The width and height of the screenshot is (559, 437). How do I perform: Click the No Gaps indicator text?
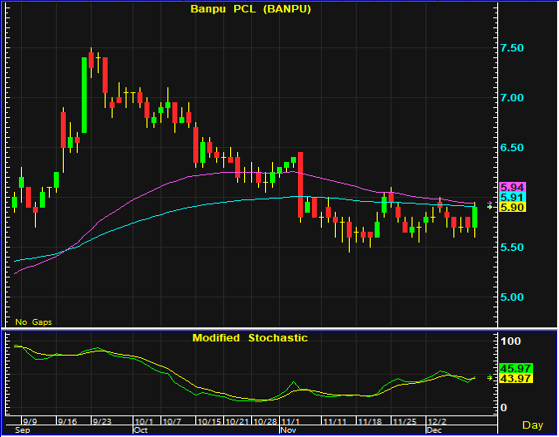point(34,322)
